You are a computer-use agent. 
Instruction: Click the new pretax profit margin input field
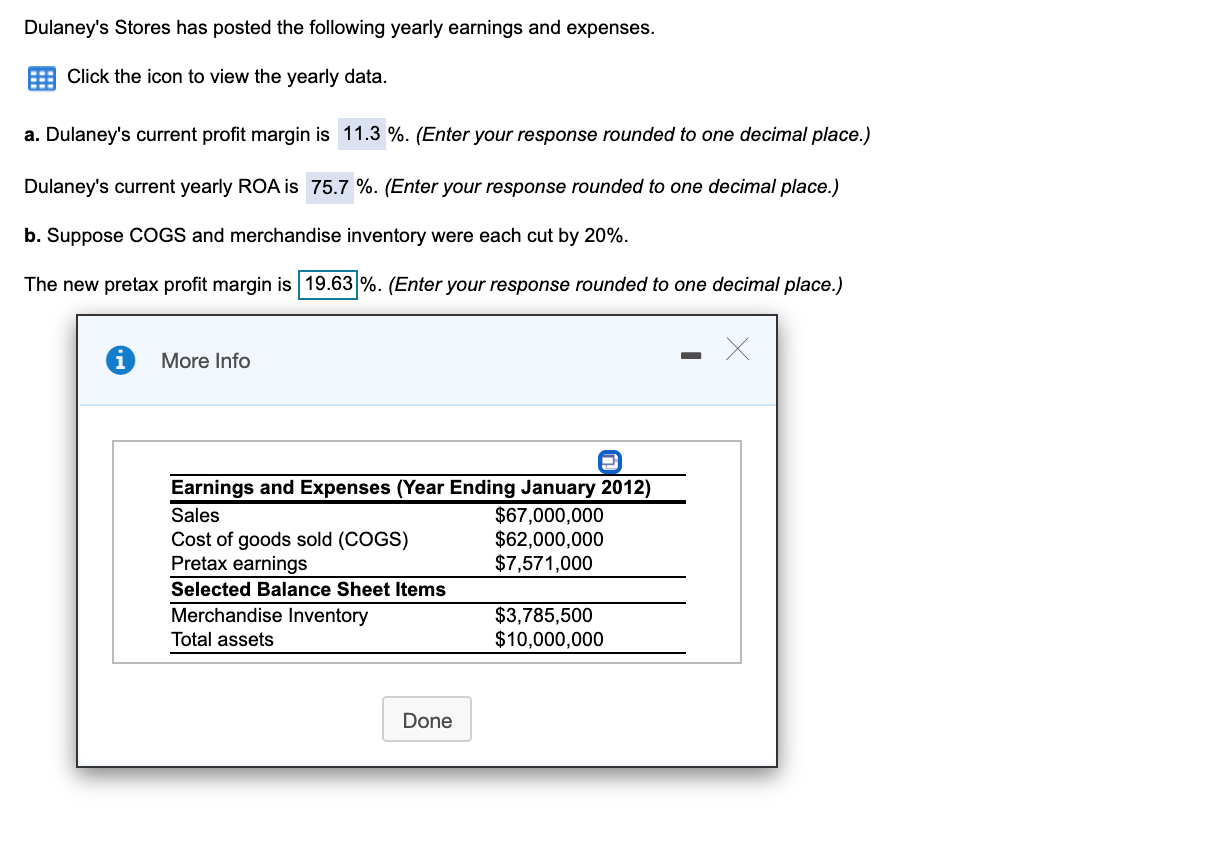pos(329,284)
